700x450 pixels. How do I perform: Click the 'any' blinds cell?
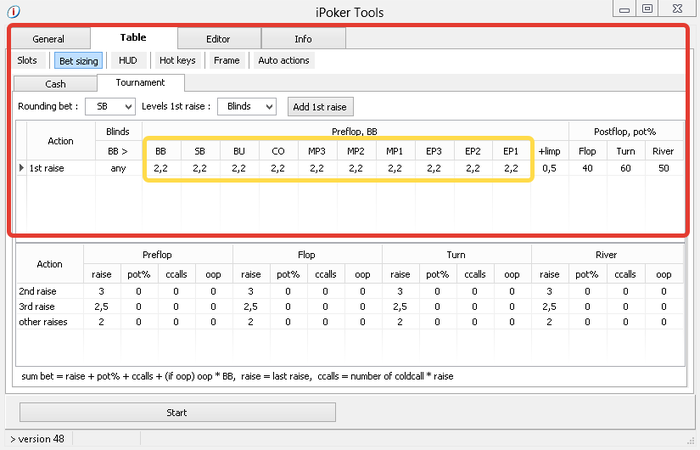tap(118, 168)
